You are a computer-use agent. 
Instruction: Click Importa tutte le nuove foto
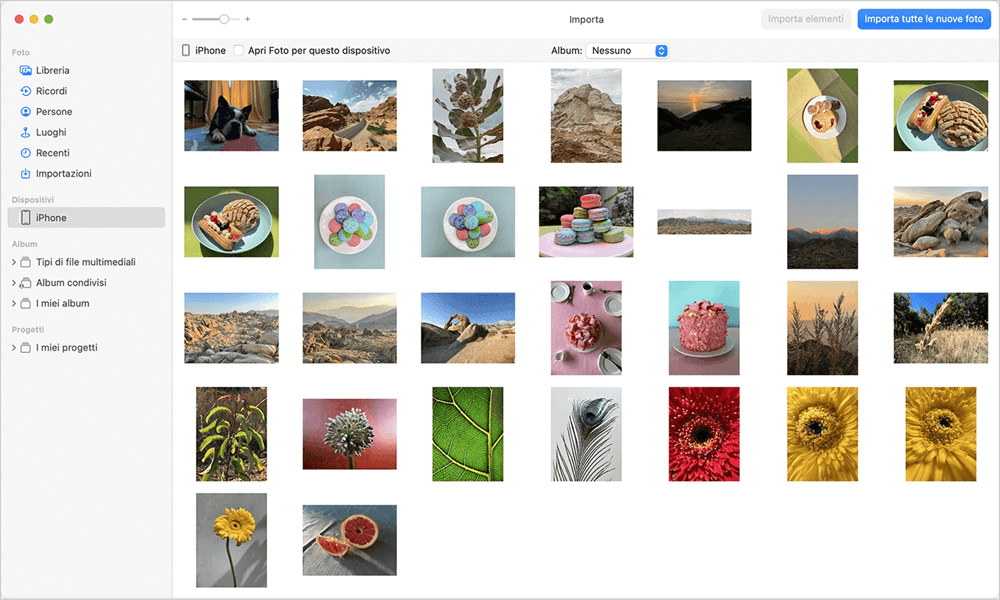point(923,19)
